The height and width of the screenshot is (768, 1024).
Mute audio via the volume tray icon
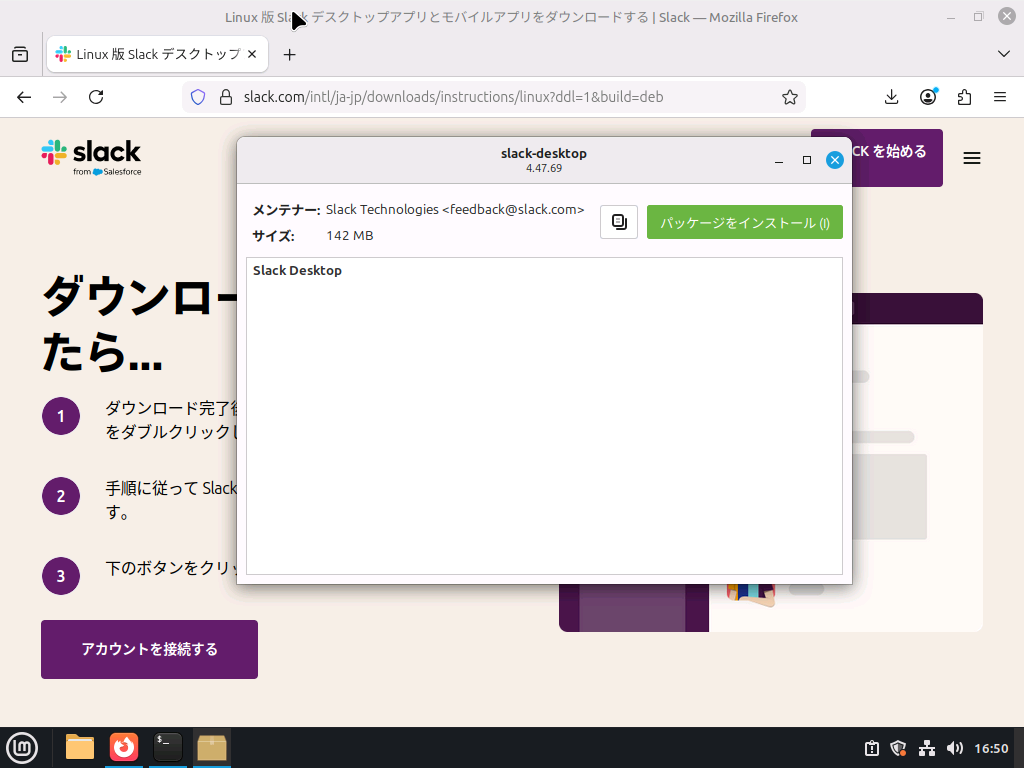point(954,748)
